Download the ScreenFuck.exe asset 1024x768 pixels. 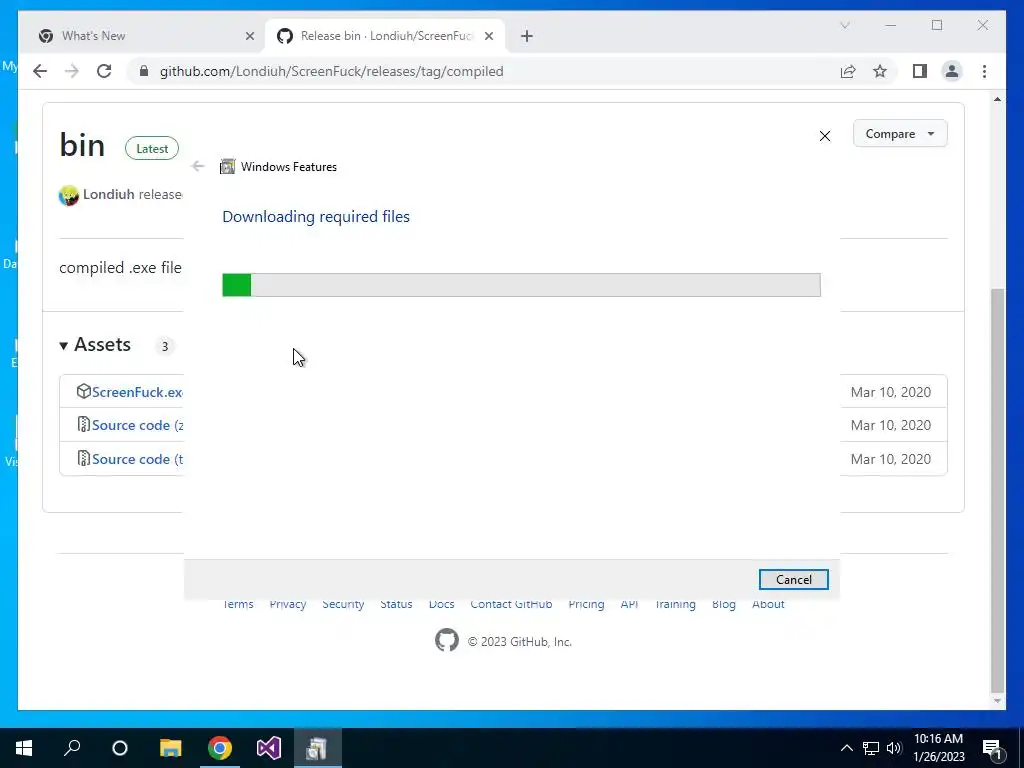tap(136, 392)
